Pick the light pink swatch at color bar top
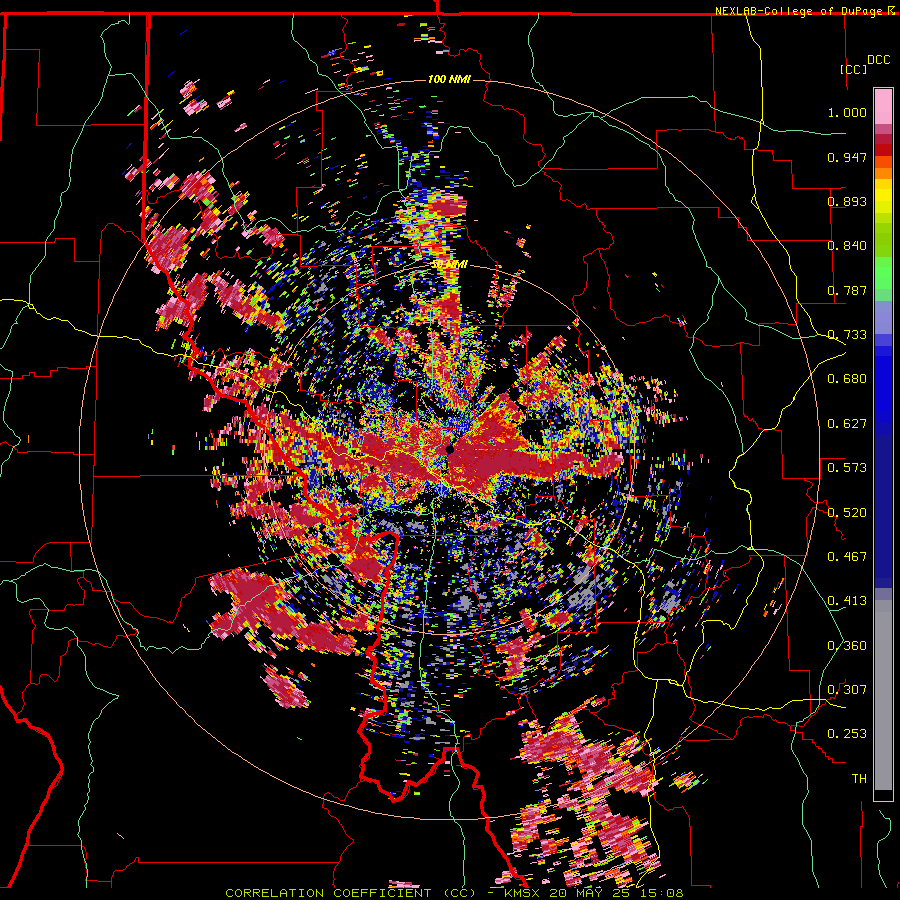 pos(883,106)
